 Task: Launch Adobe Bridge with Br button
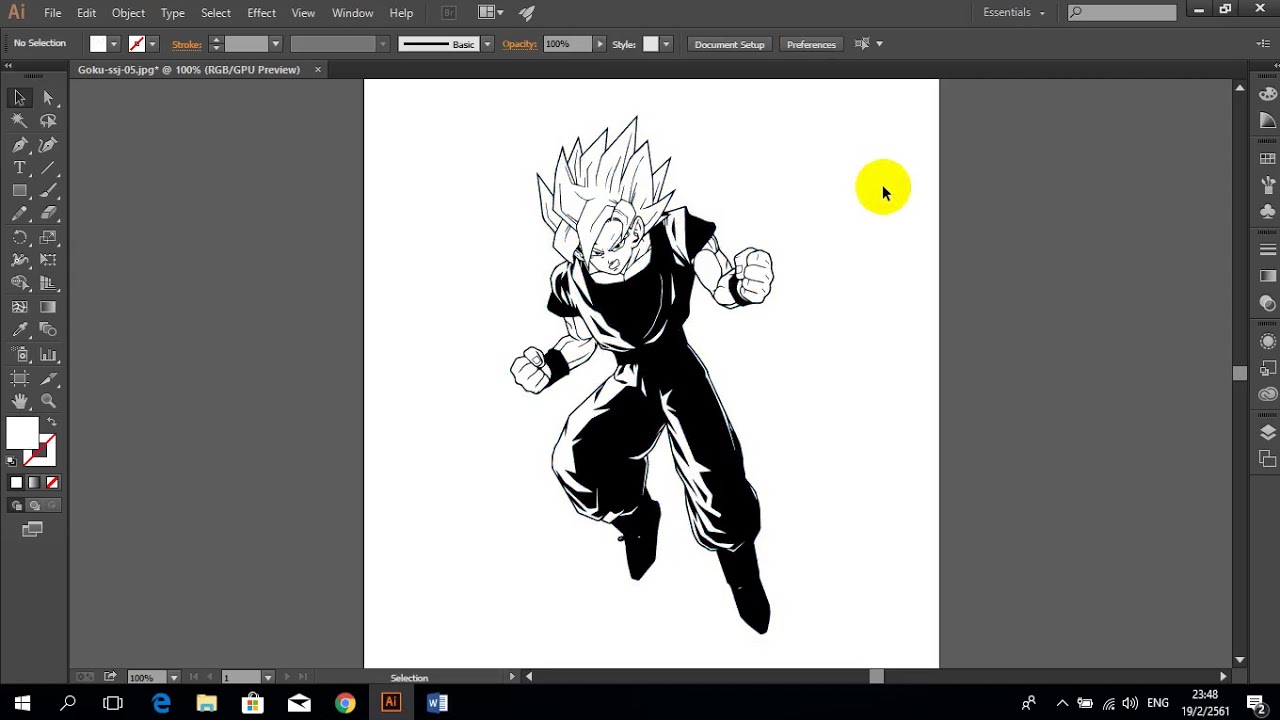click(x=449, y=13)
